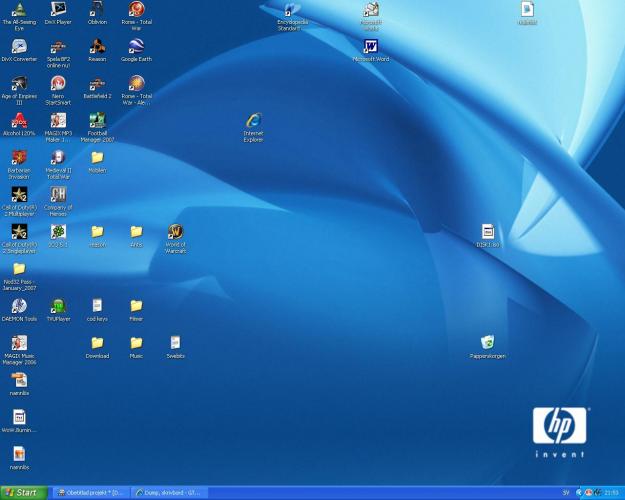Select Nero StartSmart icon
This screenshot has height=500, width=625.
pos(58,85)
